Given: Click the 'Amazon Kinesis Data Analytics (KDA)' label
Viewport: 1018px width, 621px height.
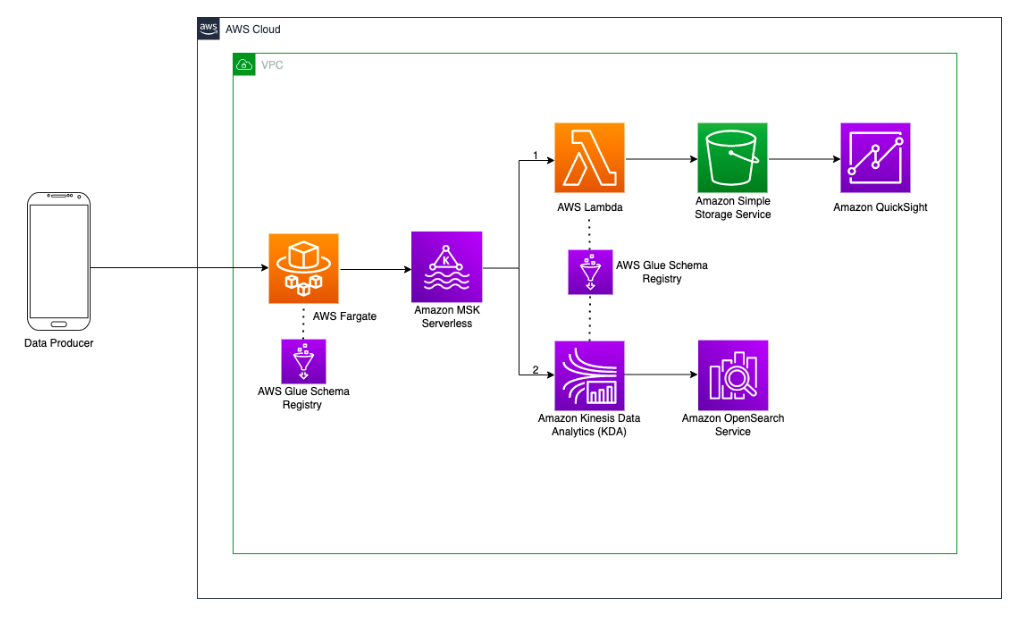Looking at the screenshot, I should pos(589,425).
